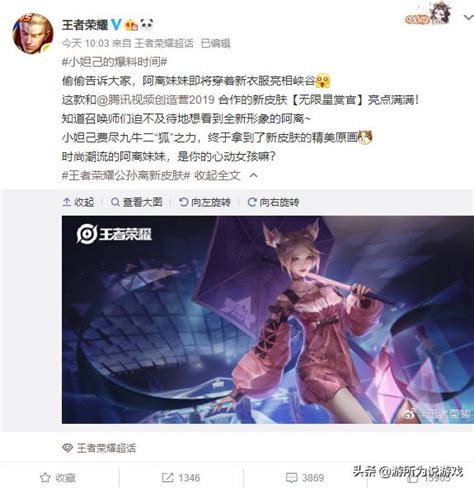Collapse full text with 收起全文
474x488 pixels.
217,175
